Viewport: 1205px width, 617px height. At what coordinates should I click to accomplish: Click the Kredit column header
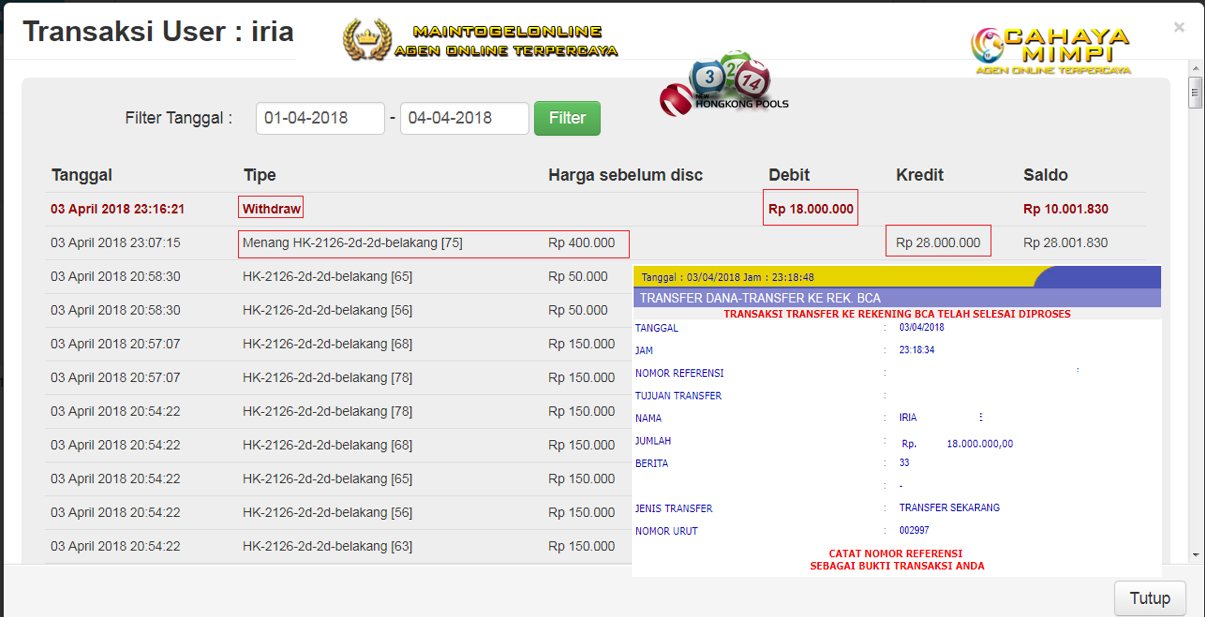[x=920, y=175]
